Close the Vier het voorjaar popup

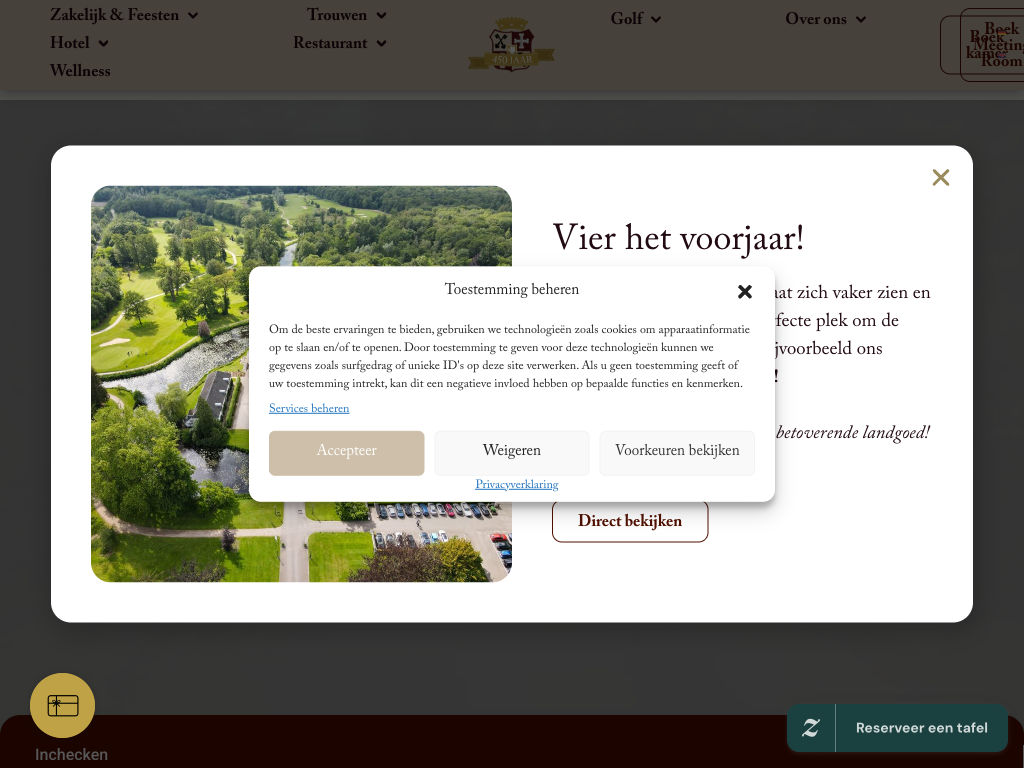tap(940, 178)
